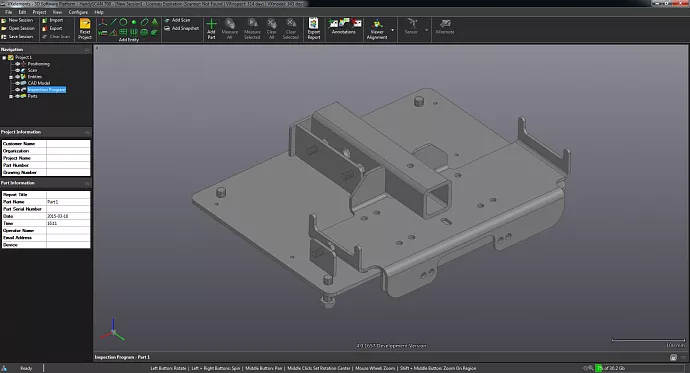Open the Viewer Alignment dropdown arrow

pyautogui.click(x=393, y=30)
